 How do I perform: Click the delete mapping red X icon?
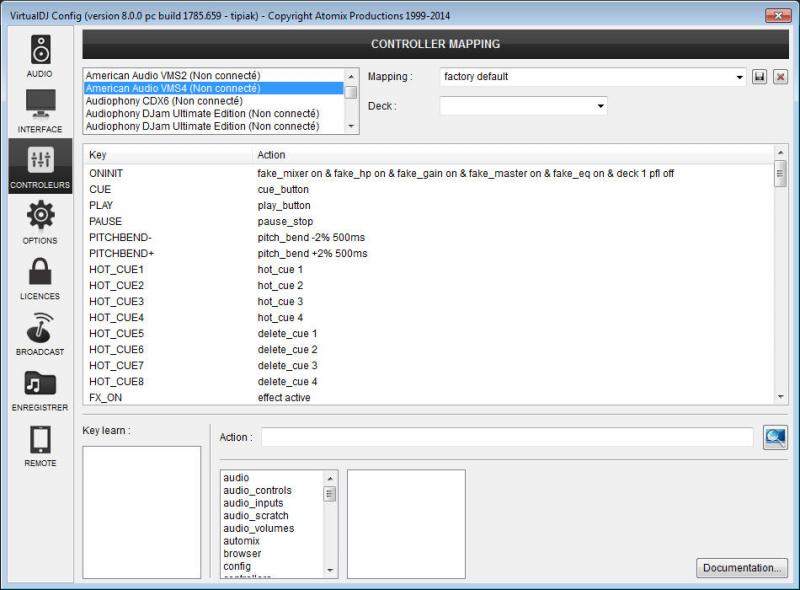[780, 77]
